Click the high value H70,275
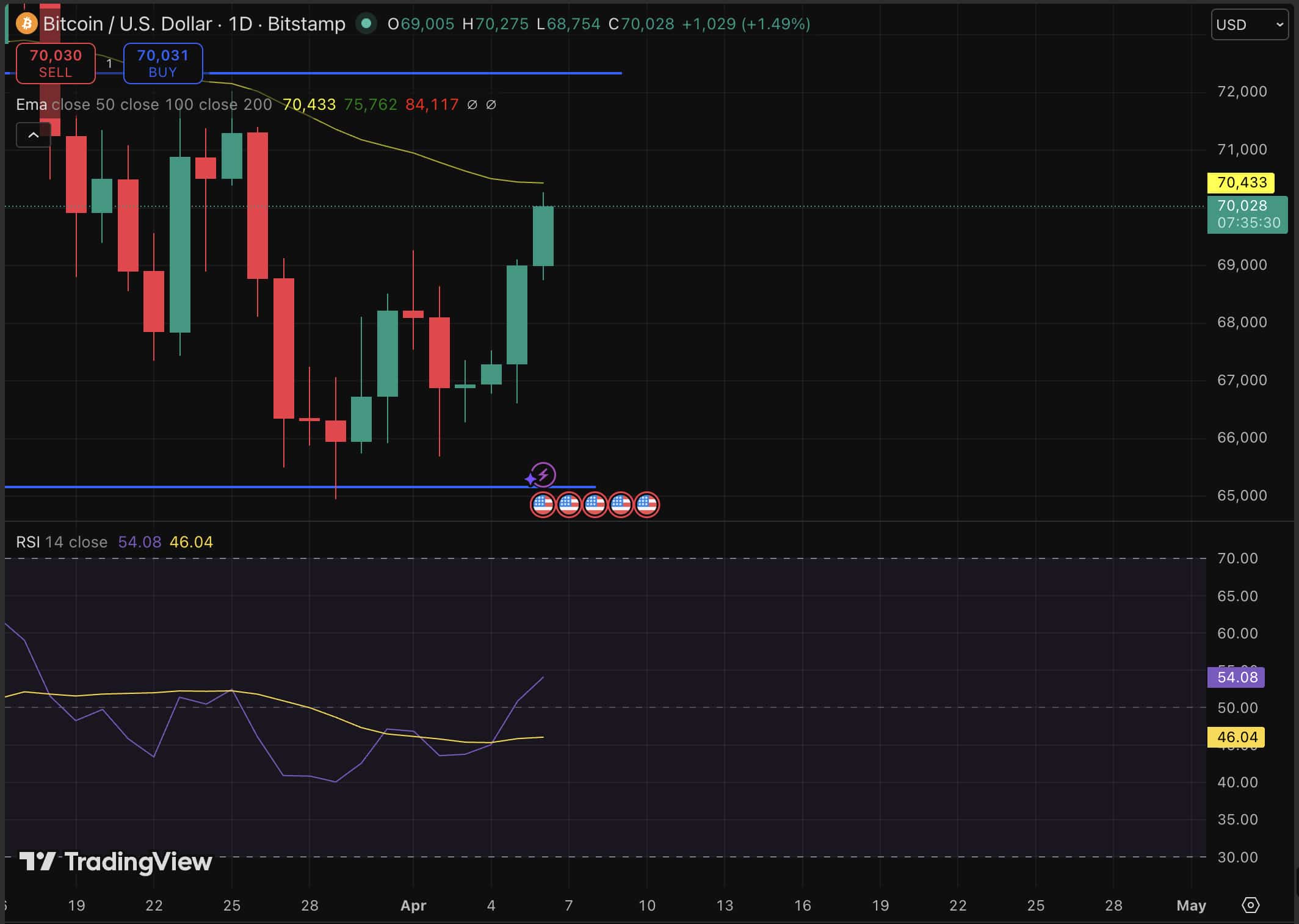The width and height of the screenshot is (1299, 924). (x=495, y=24)
